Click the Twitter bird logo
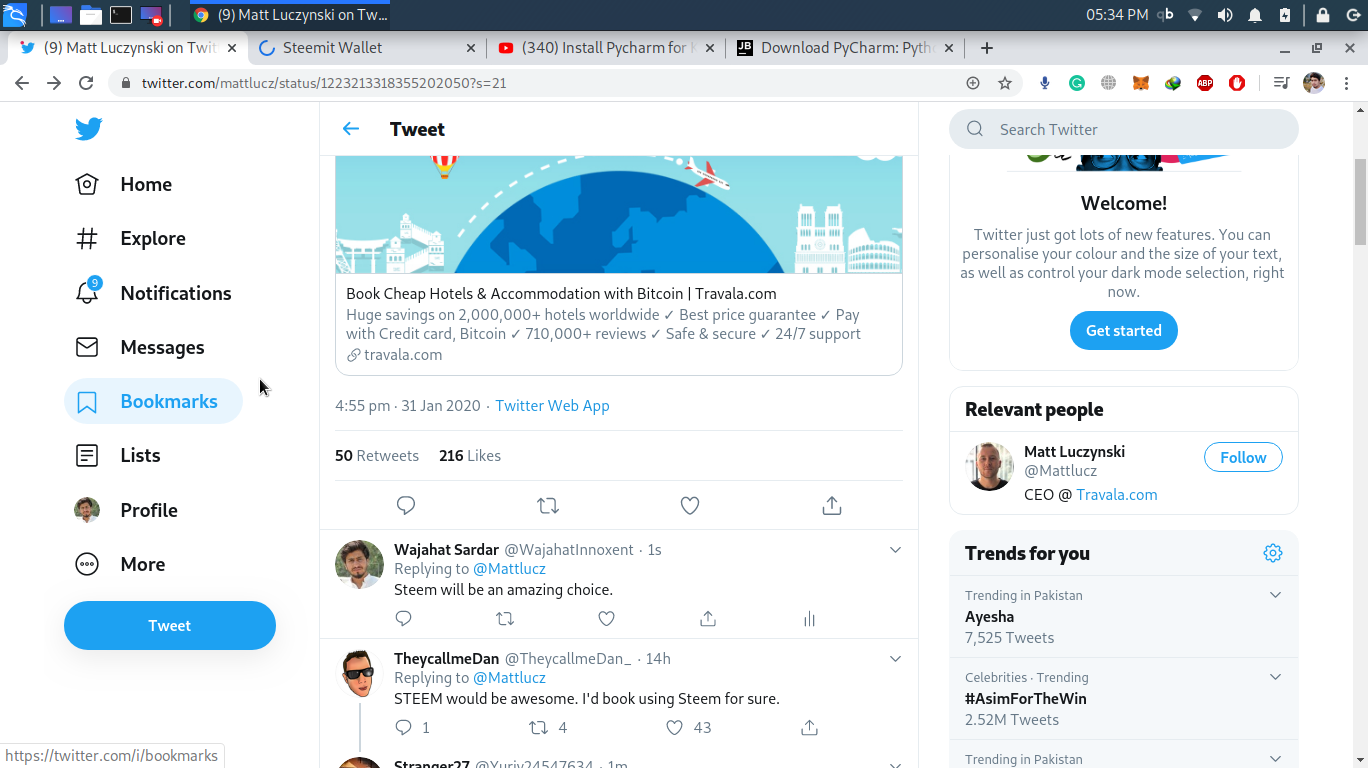This screenshot has width=1368, height=768. click(x=88, y=129)
